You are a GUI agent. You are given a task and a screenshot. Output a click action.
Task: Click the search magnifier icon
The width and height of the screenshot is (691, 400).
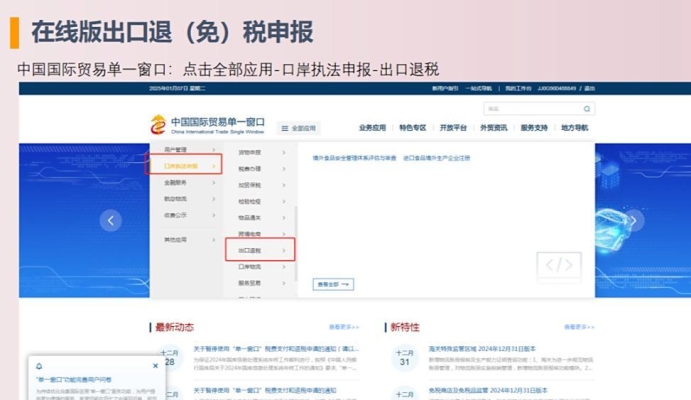pos(587,108)
